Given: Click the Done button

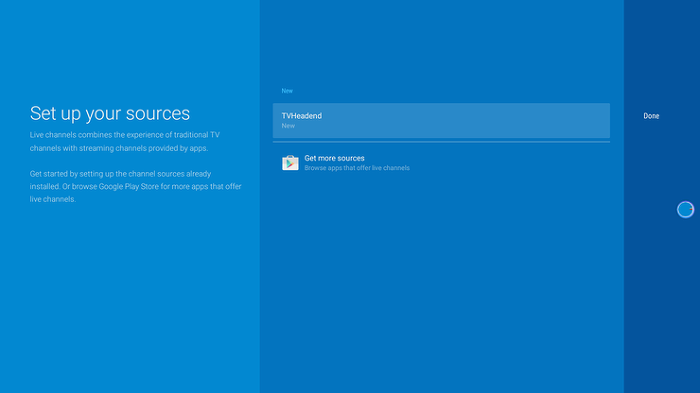Looking at the screenshot, I should (651, 116).
